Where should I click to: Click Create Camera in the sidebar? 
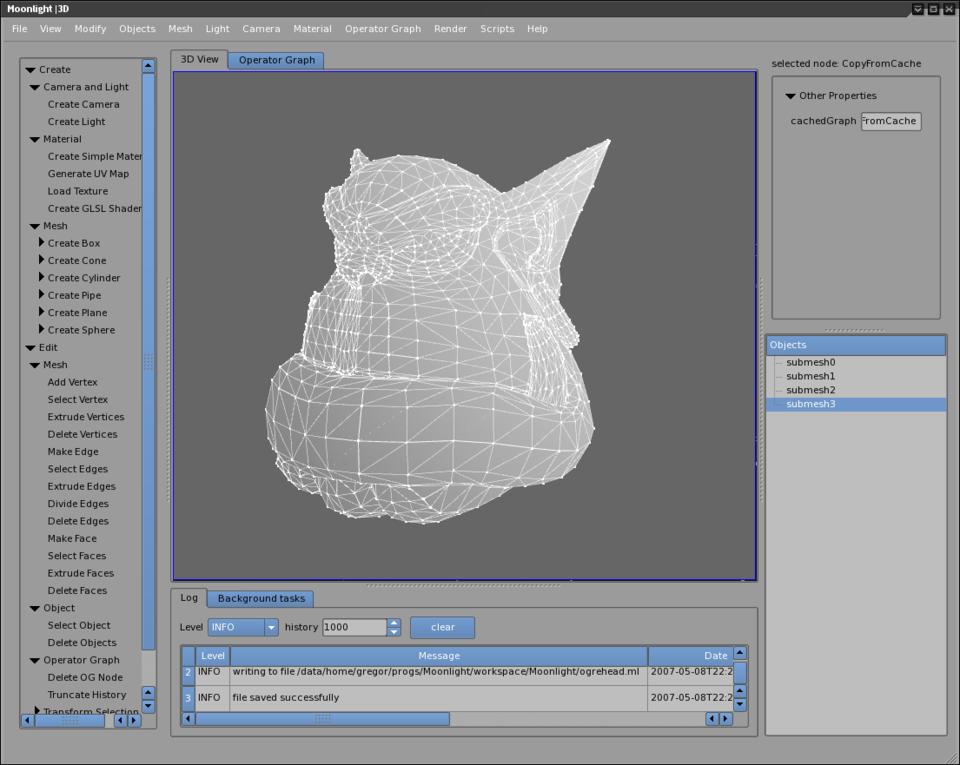(x=83, y=104)
